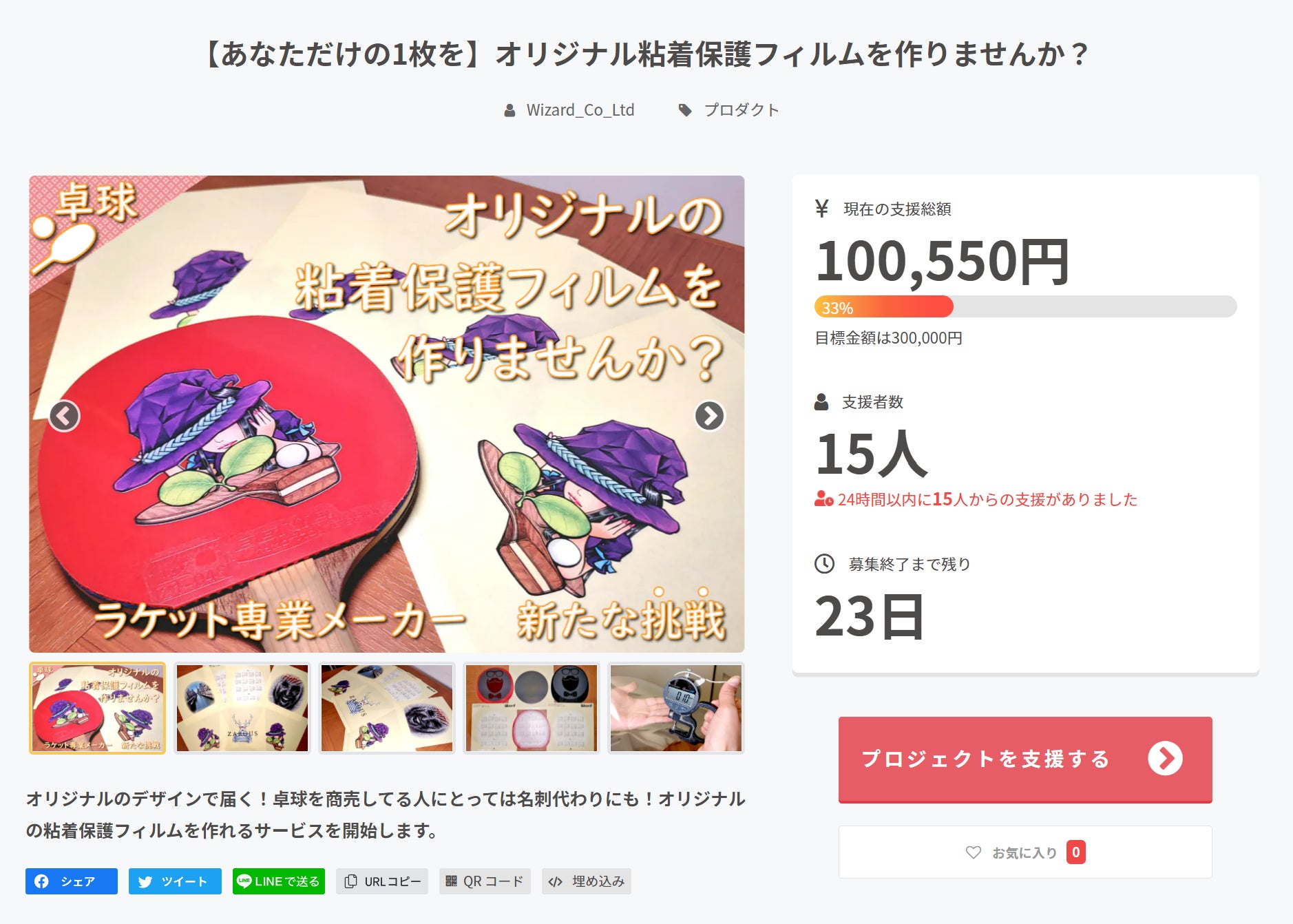The image size is (1293, 924).
Task: Send project via LINEで送る button
Action: pyautogui.click(x=279, y=881)
